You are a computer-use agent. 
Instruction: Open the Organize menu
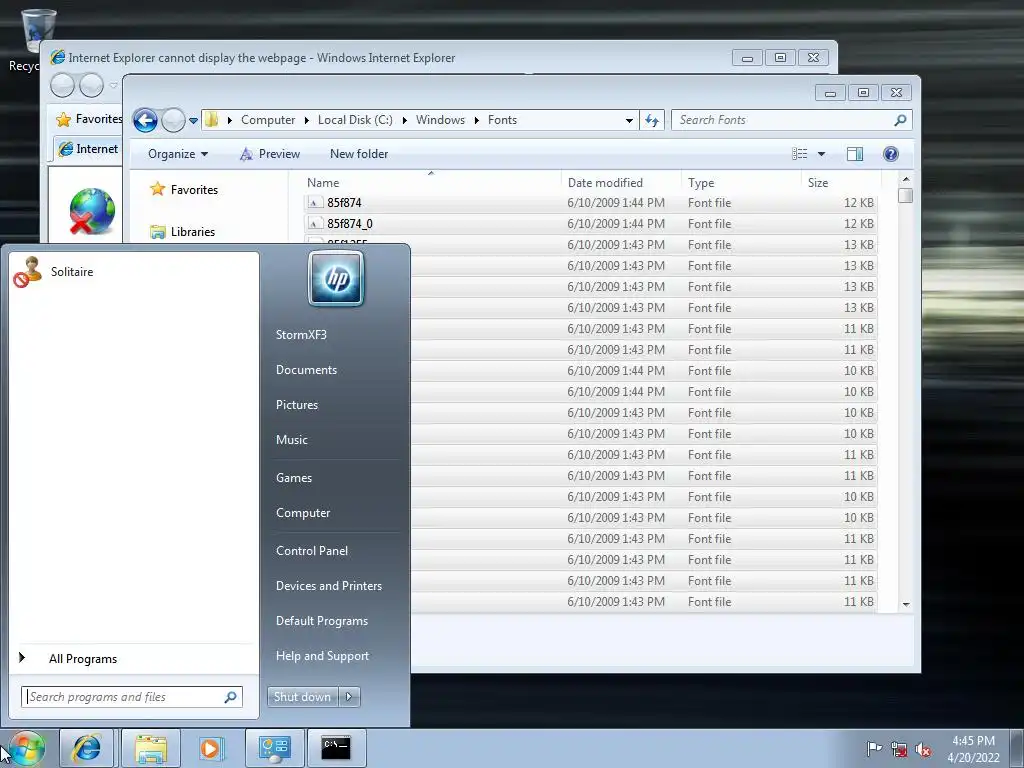178,154
